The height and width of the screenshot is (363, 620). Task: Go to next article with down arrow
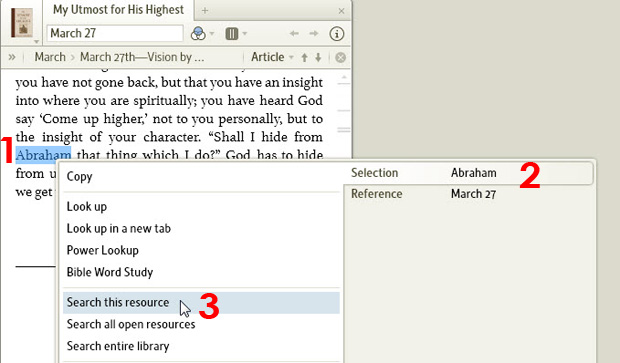click(x=318, y=58)
